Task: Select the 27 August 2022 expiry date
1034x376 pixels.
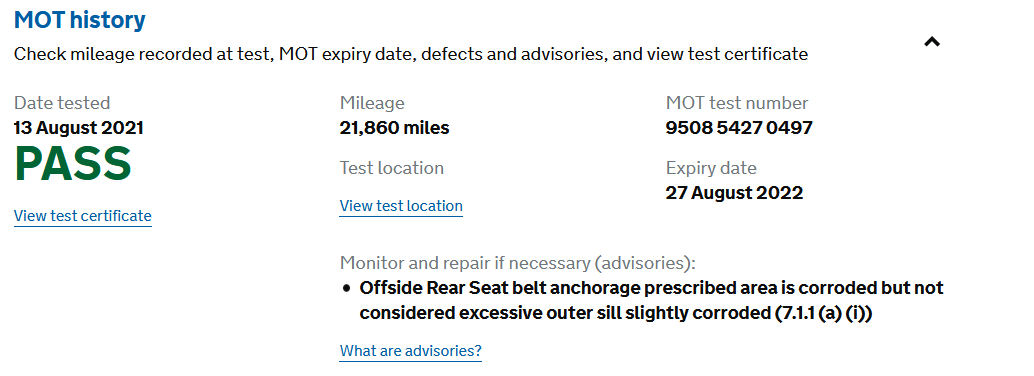Action: [734, 193]
